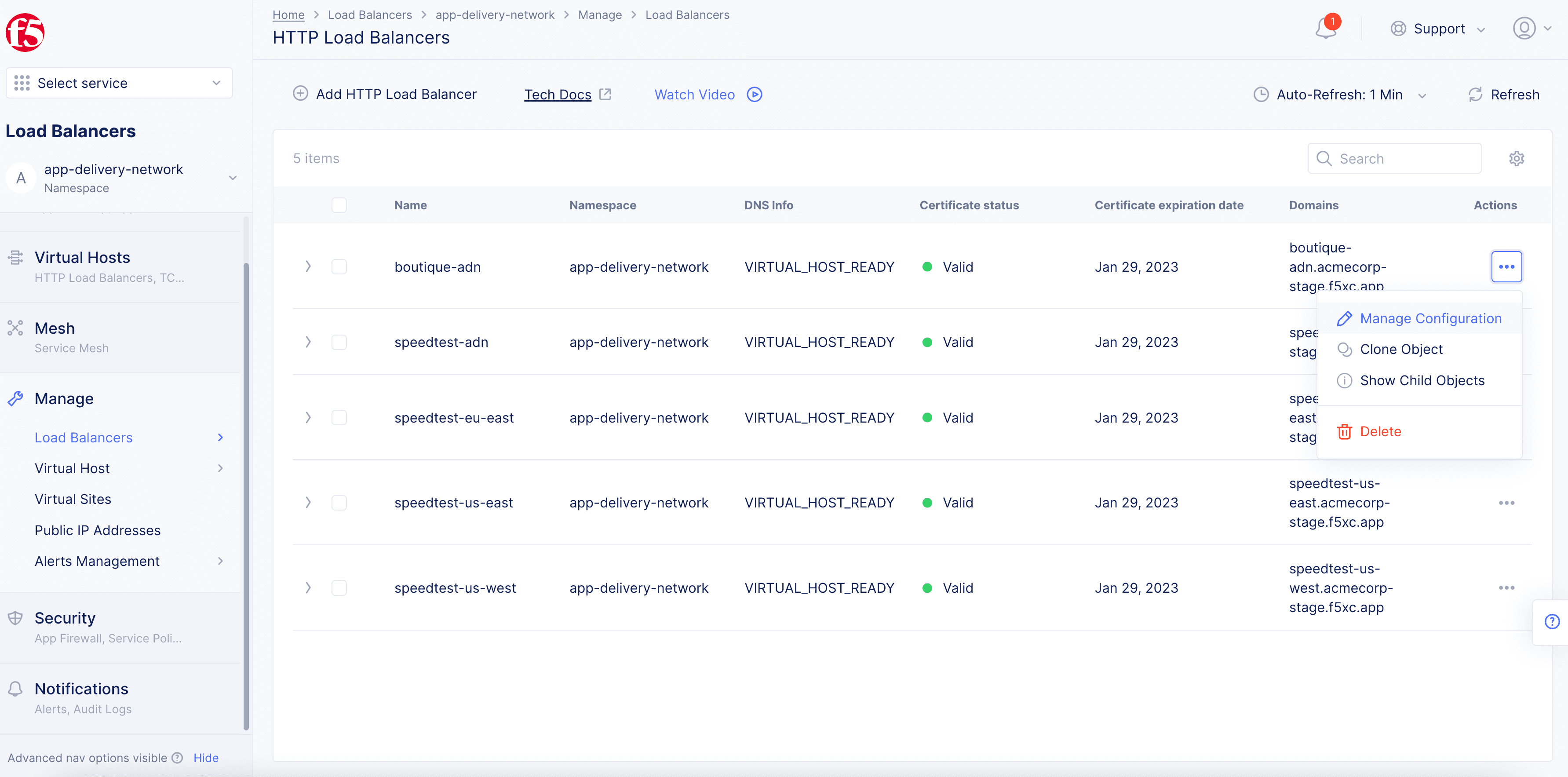The height and width of the screenshot is (777, 1568).
Task: Click the search magnifier icon
Action: point(1324,158)
